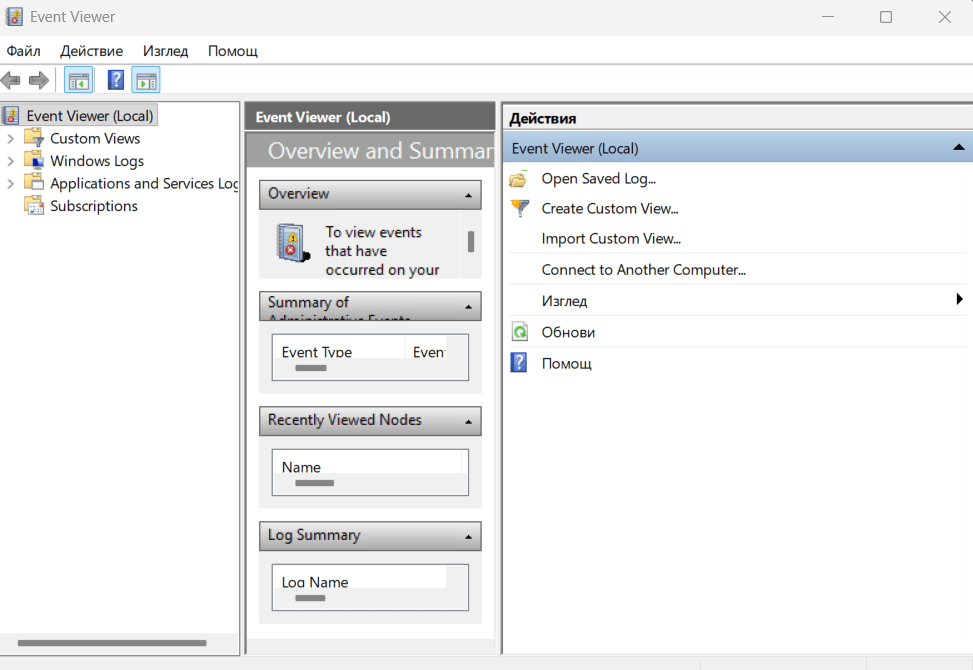Click Open Saved Log action

click(x=598, y=179)
